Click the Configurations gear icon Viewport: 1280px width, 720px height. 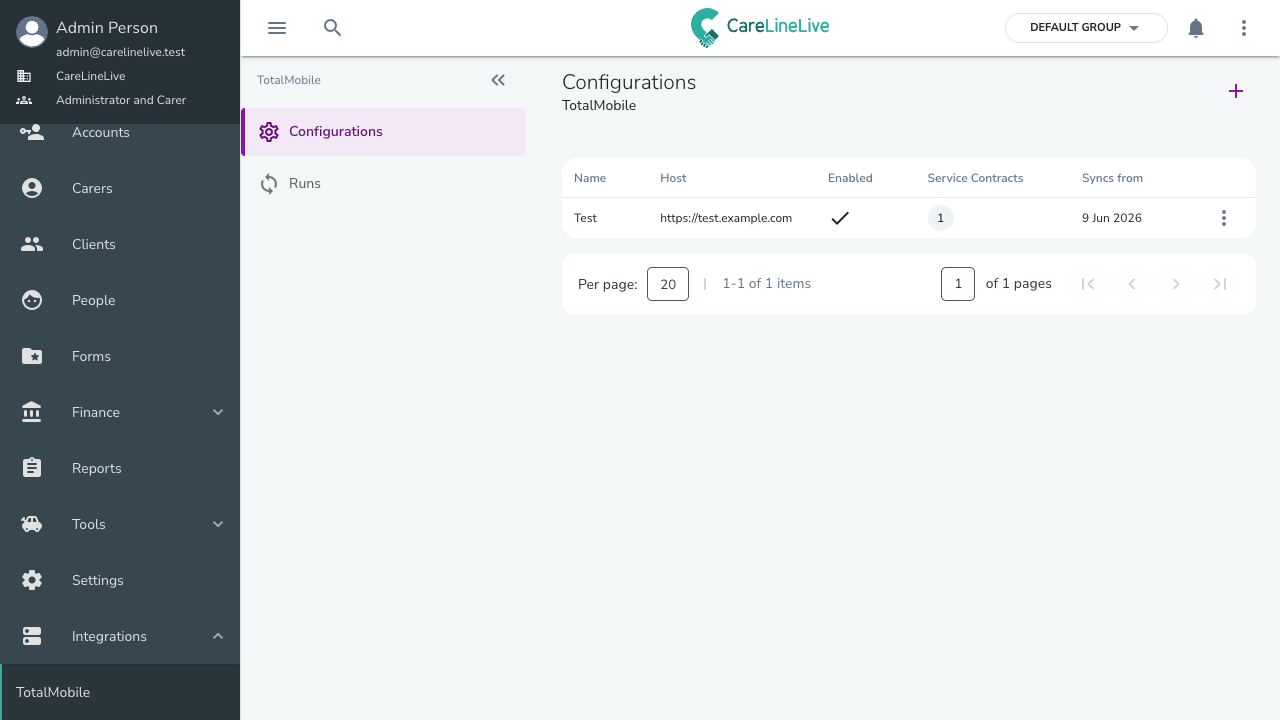click(x=269, y=132)
